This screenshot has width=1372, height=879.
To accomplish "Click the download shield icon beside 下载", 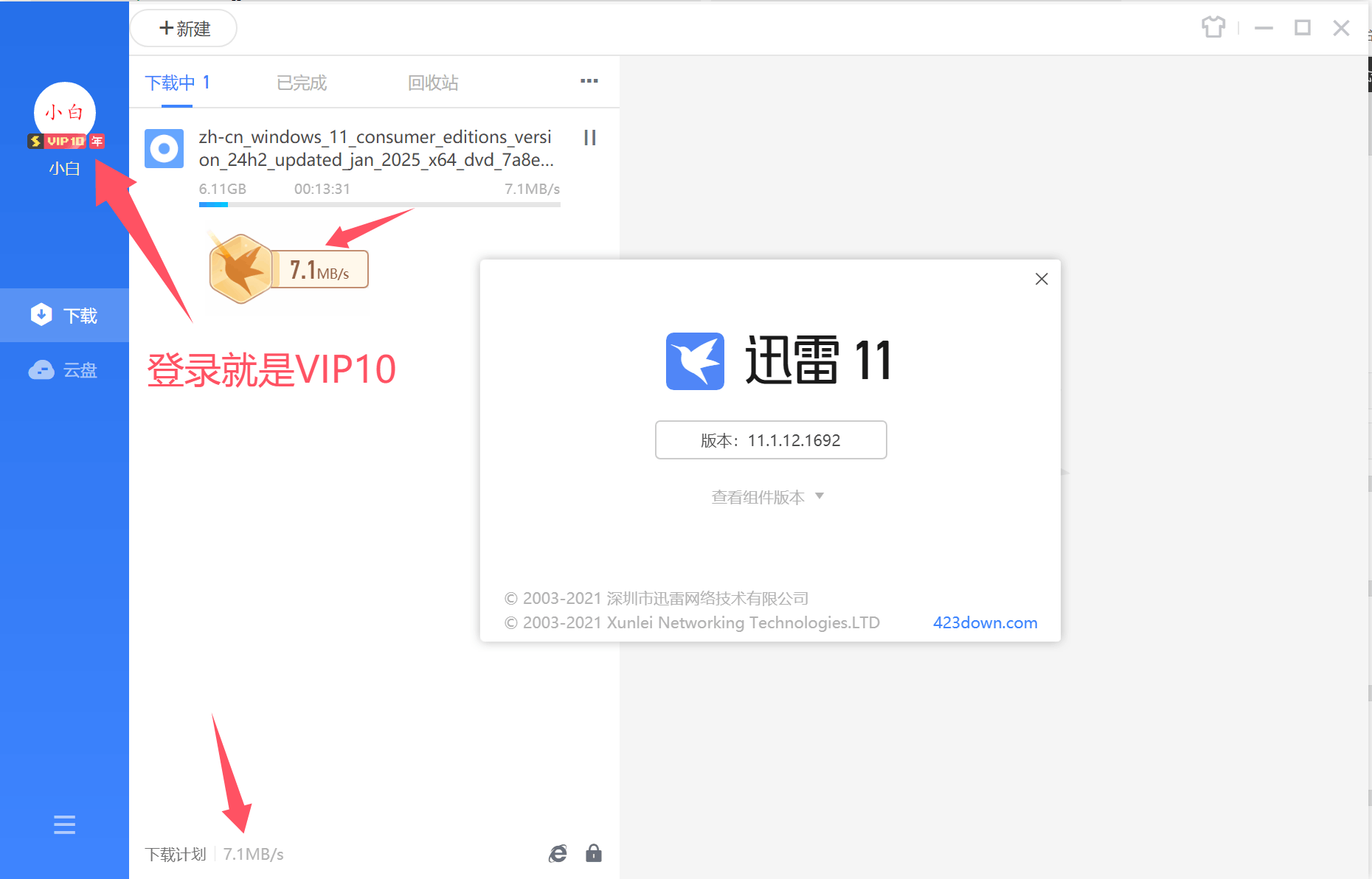I will point(41,315).
